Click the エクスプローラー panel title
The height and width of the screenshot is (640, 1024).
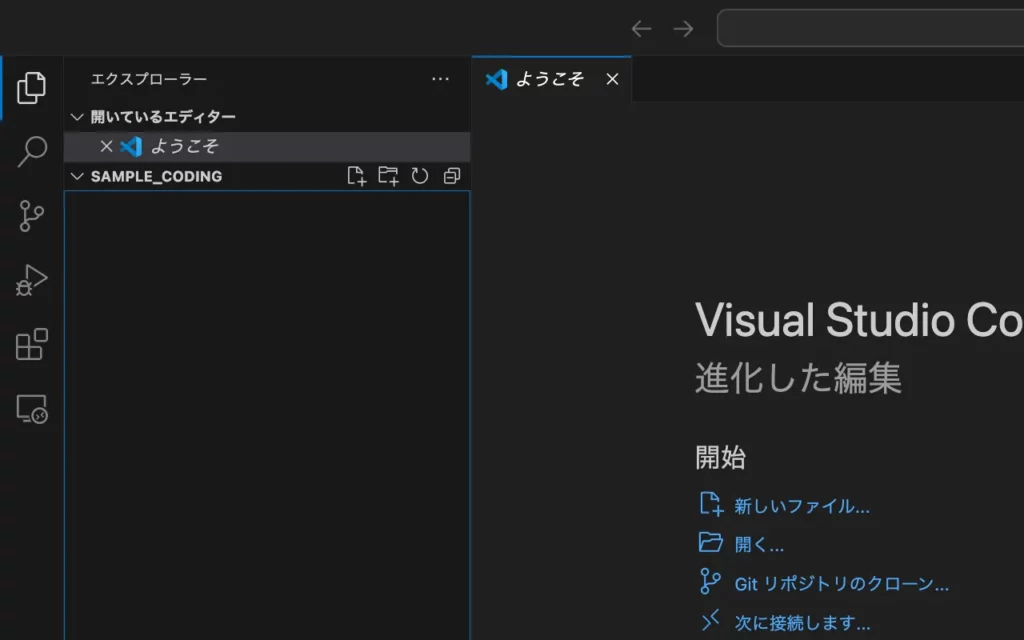pyautogui.click(x=149, y=79)
